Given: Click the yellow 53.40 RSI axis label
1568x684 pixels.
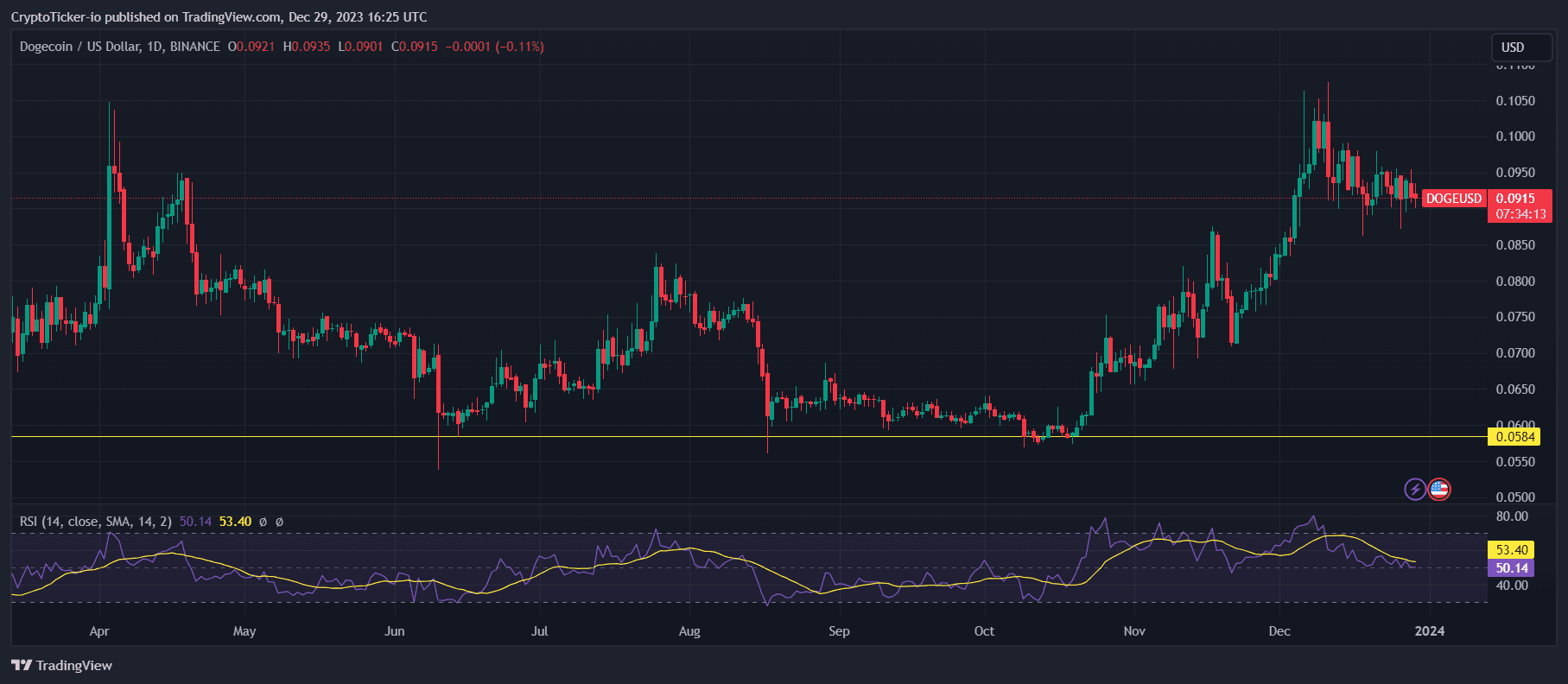Looking at the screenshot, I should tap(1511, 550).
